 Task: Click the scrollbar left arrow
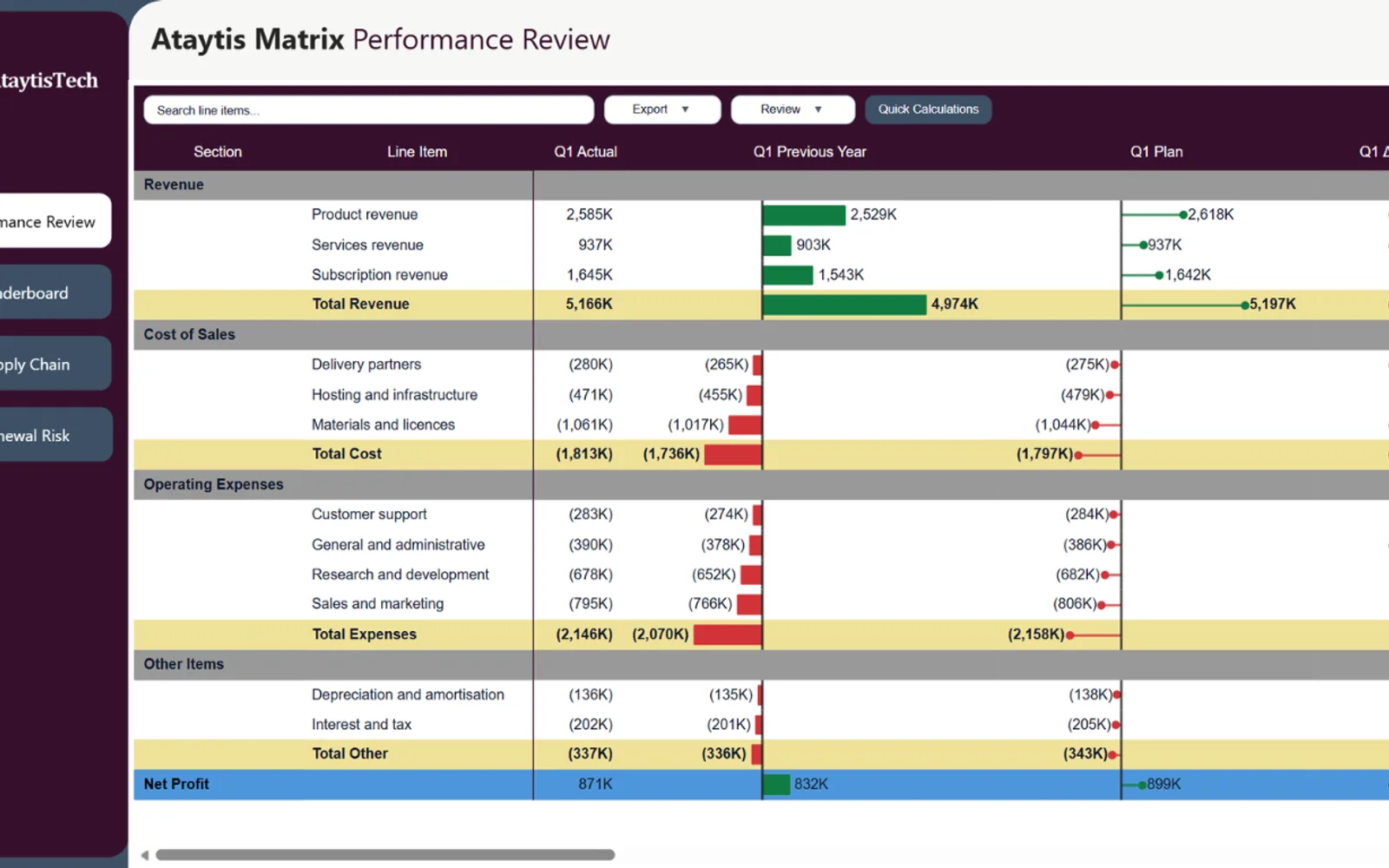tap(145, 855)
